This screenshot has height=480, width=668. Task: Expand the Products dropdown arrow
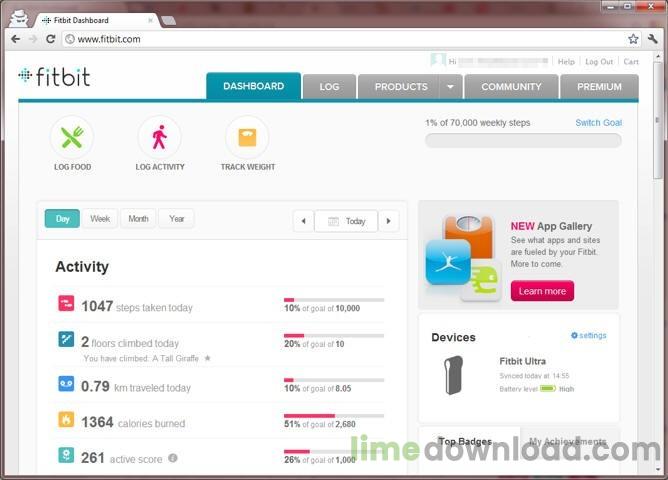450,87
